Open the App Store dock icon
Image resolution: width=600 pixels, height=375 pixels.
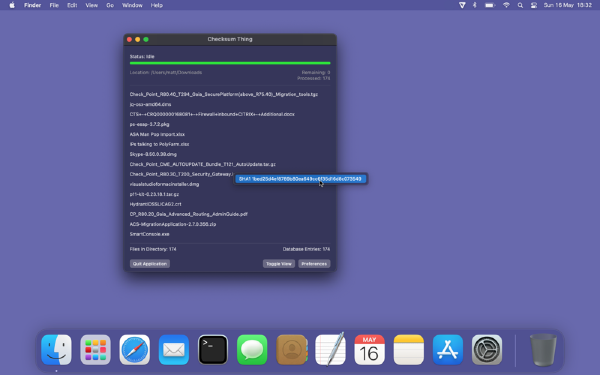coord(448,350)
